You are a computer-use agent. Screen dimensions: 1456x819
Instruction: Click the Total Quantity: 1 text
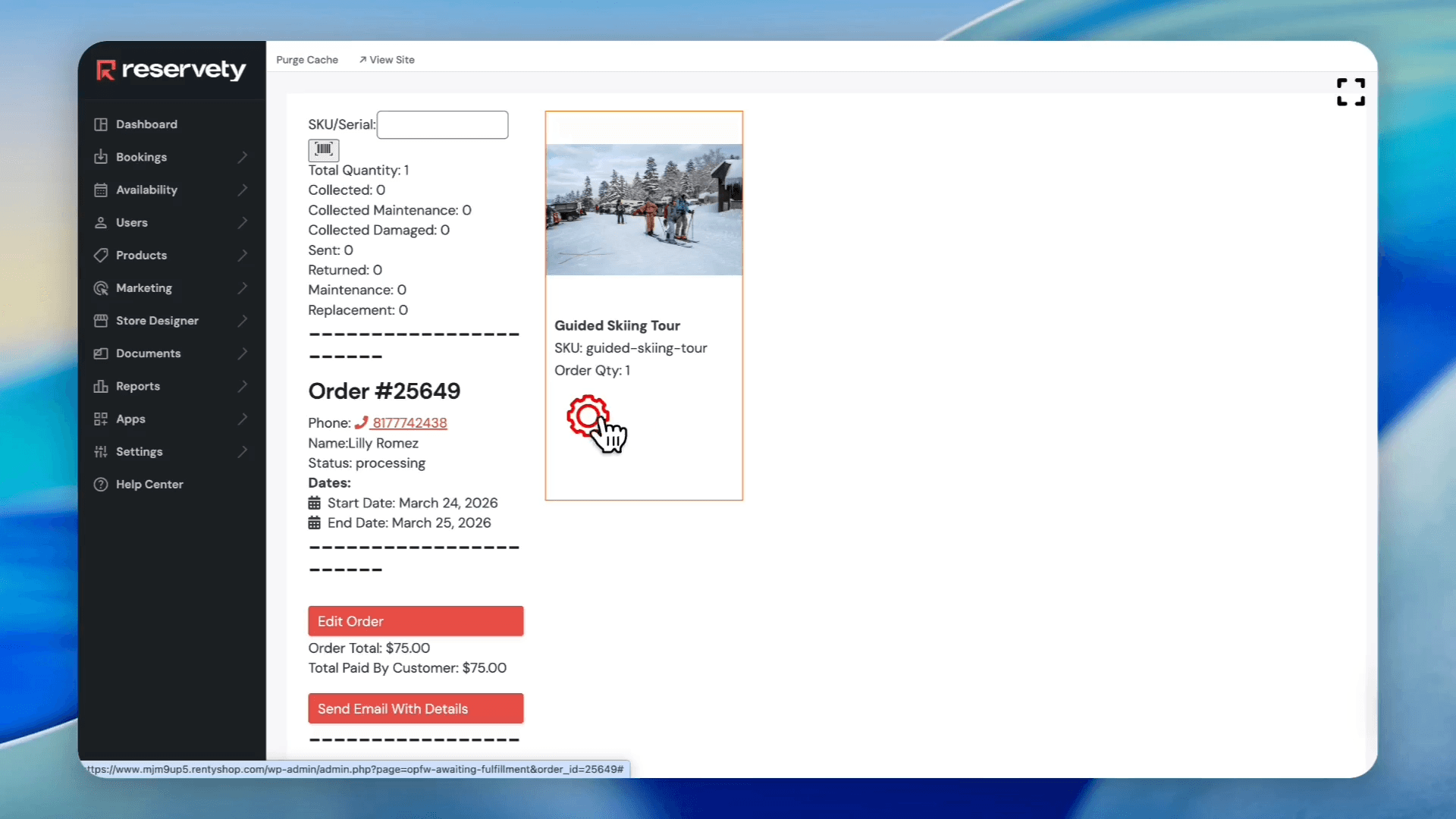359,171
